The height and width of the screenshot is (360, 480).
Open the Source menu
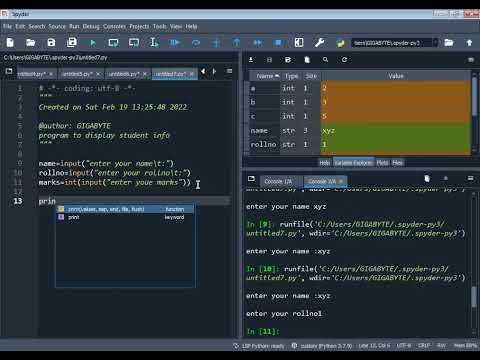point(57,26)
